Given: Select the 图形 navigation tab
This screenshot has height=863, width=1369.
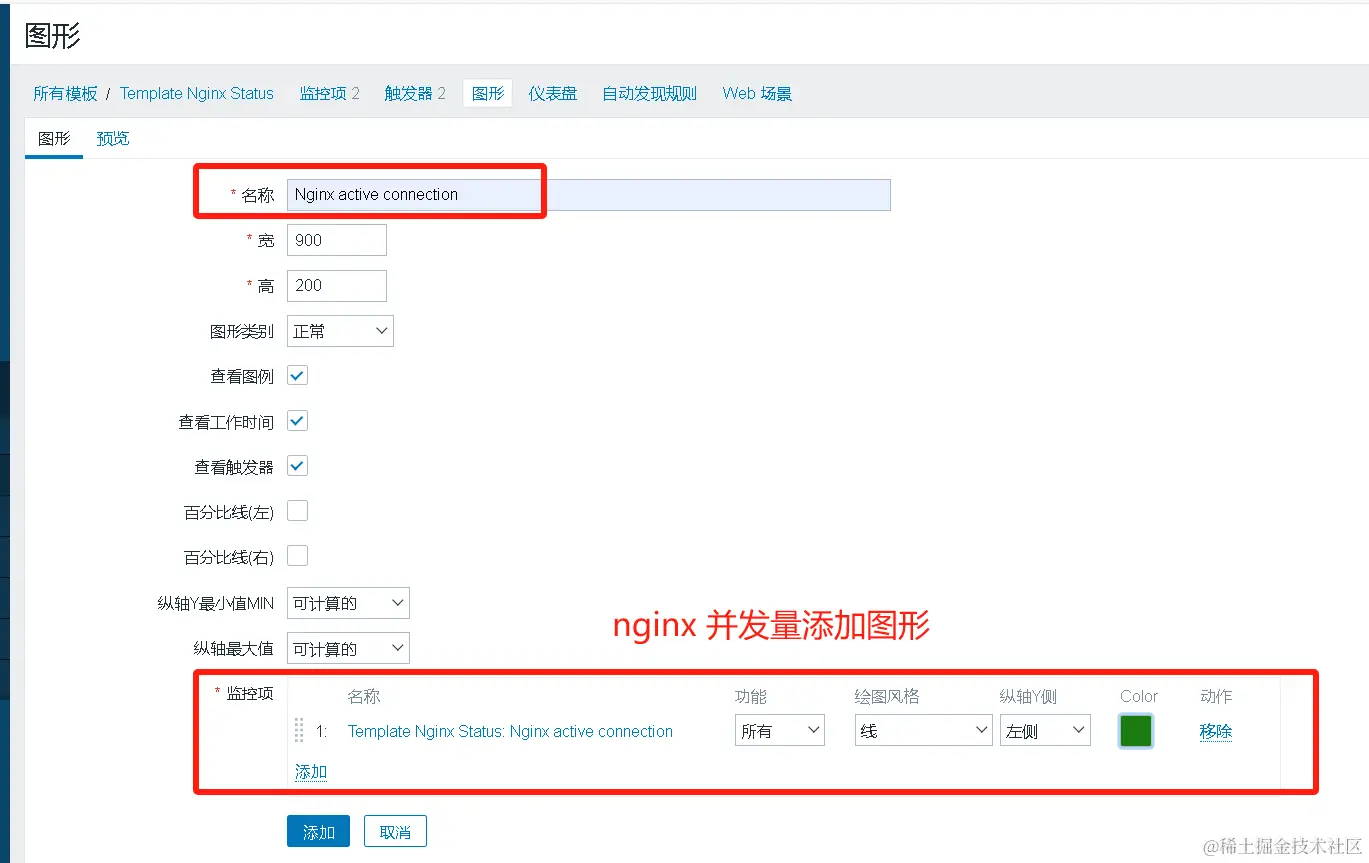Looking at the screenshot, I should coord(488,93).
